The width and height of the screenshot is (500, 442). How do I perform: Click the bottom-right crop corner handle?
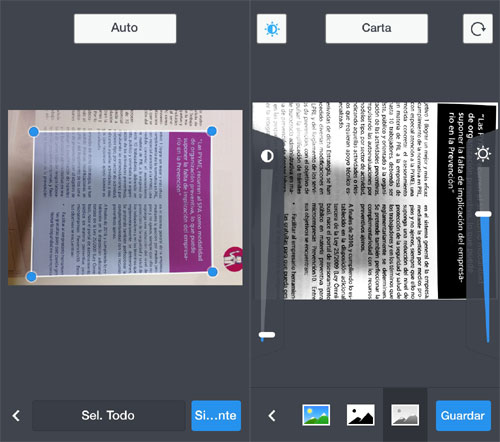click(212, 272)
